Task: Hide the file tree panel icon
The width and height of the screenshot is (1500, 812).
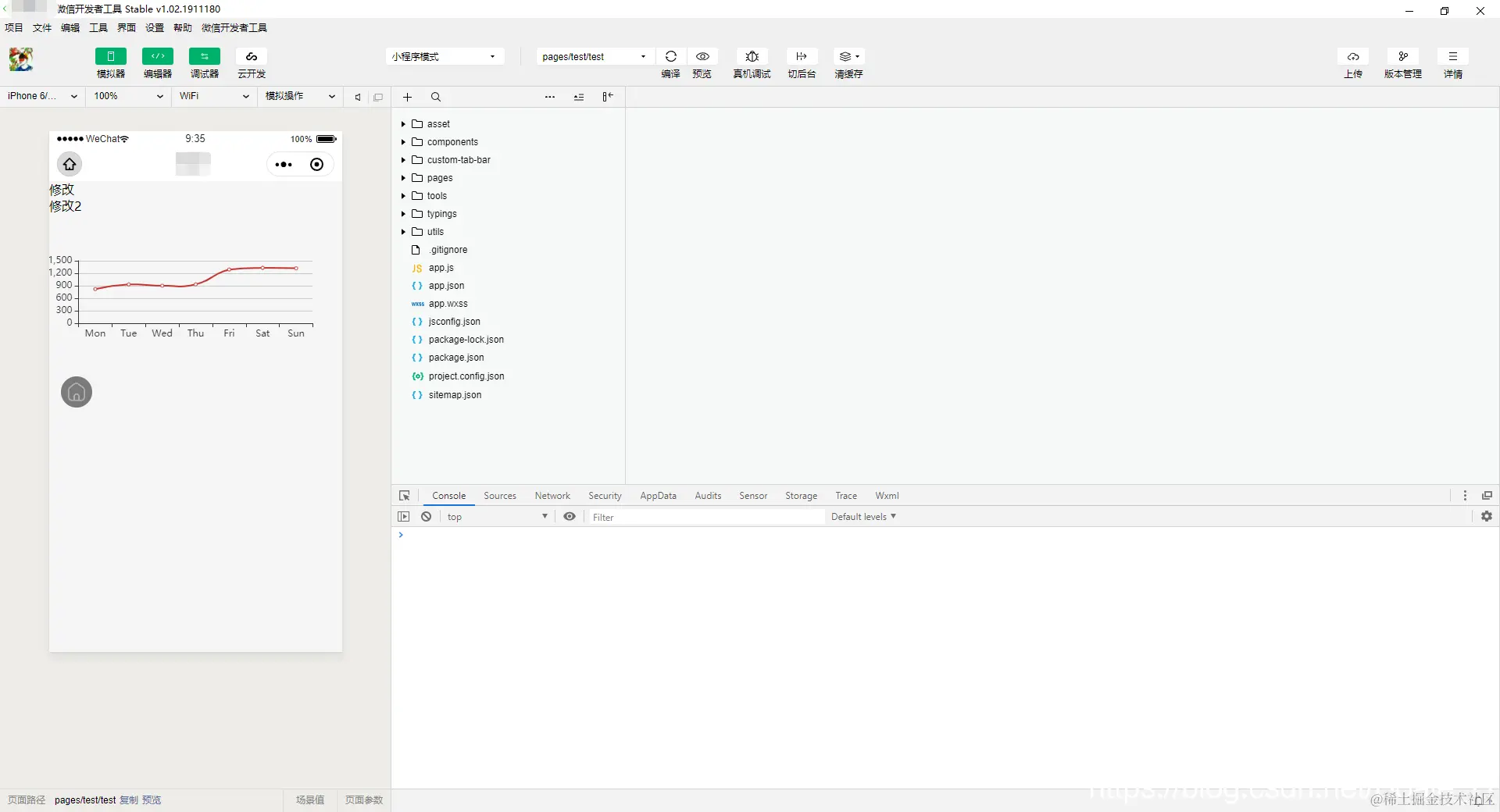Action: point(608,97)
